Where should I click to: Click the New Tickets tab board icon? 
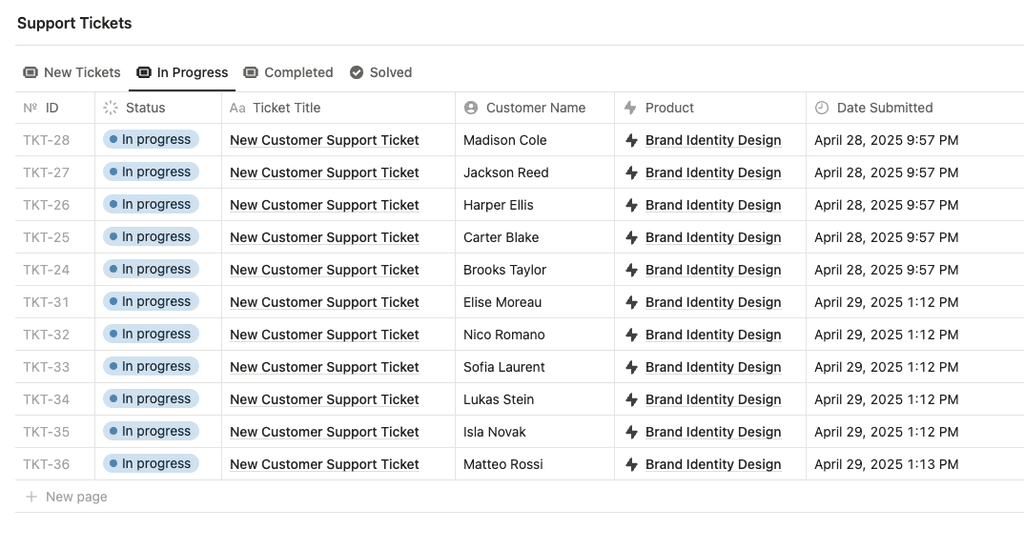point(30,73)
